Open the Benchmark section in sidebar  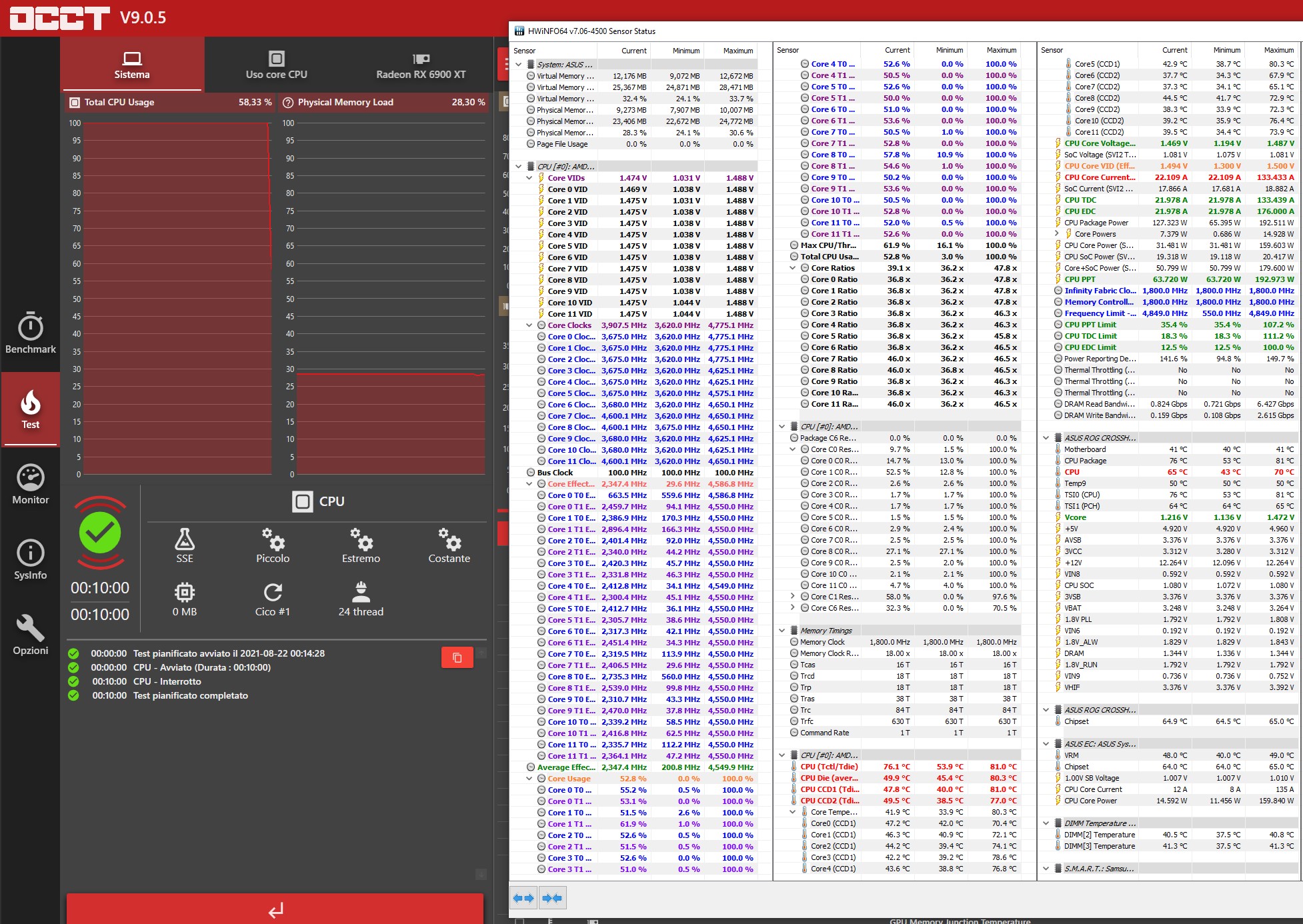pos(31,333)
